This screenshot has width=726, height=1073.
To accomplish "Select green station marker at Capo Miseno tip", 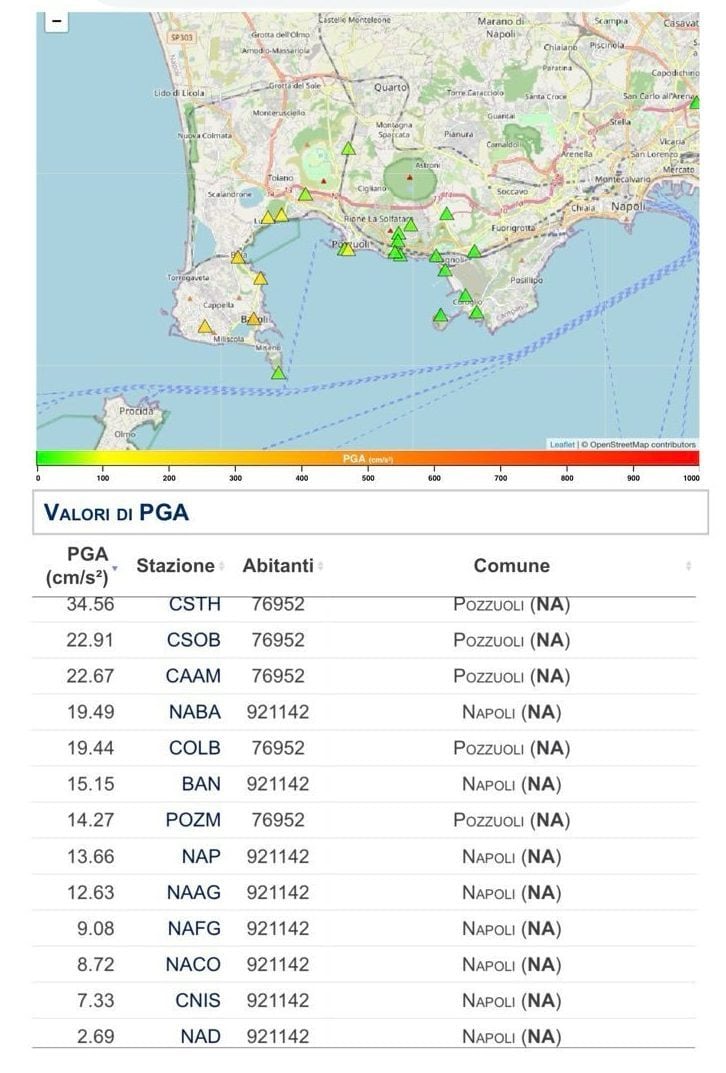I will 278,373.
